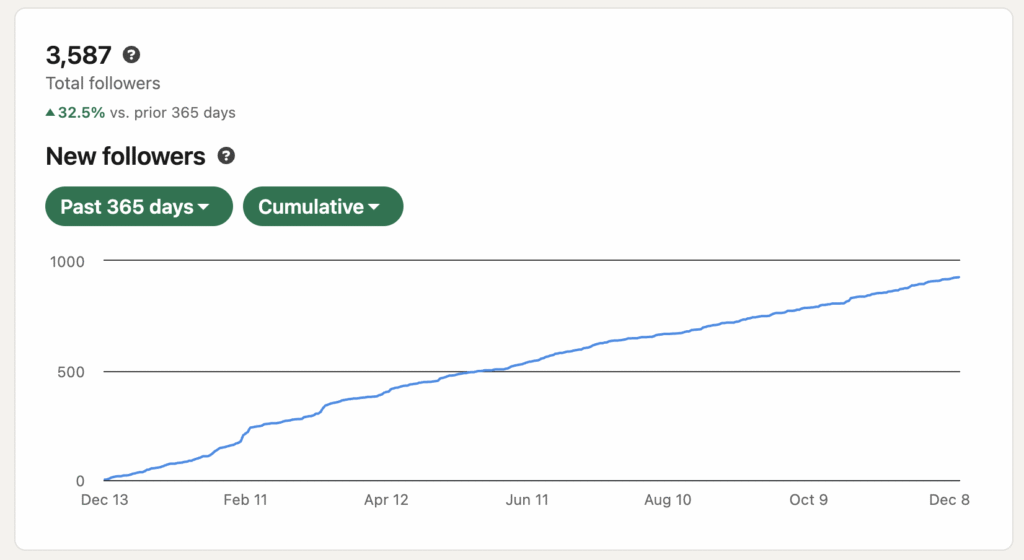Click caret arrow in Past 365 days pill

(x=204, y=208)
